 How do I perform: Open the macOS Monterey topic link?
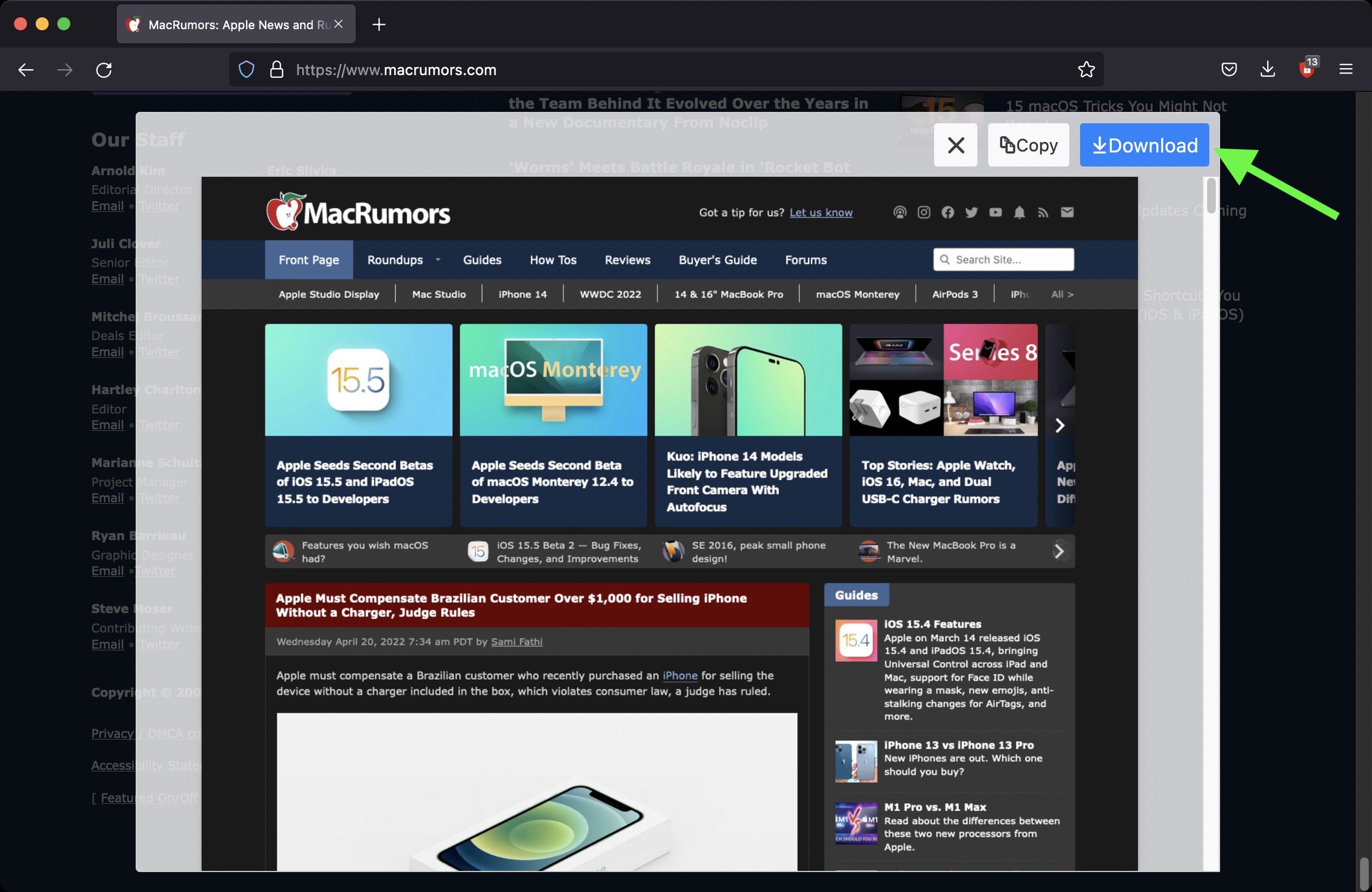[857, 294]
